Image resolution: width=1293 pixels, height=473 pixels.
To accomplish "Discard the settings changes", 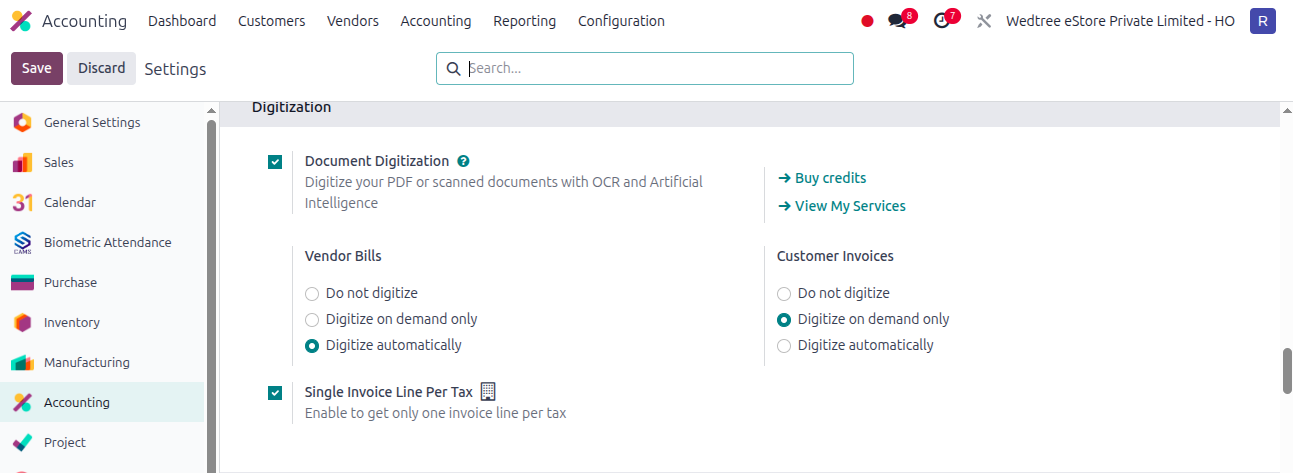I will pyautogui.click(x=102, y=68).
